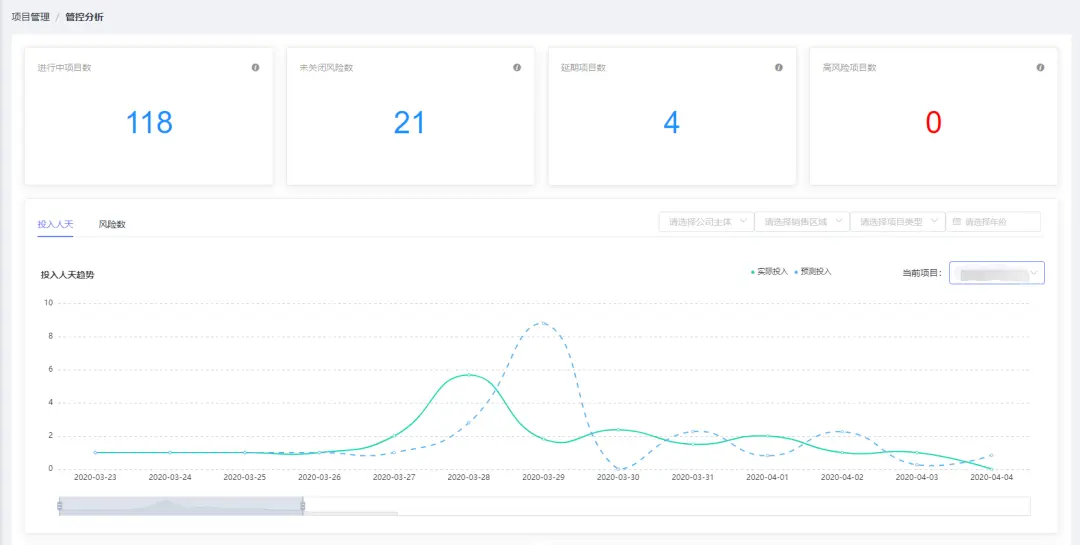The width and height of the screenshot is (1080, 545).
Task: Switch to the 风险数 tab
Action: pyautogui.click(x=112, y=224)
